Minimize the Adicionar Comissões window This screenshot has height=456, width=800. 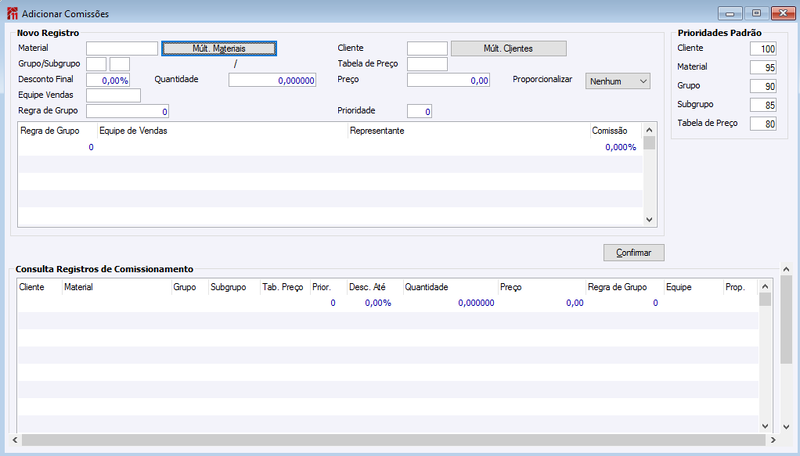point(730,14)
